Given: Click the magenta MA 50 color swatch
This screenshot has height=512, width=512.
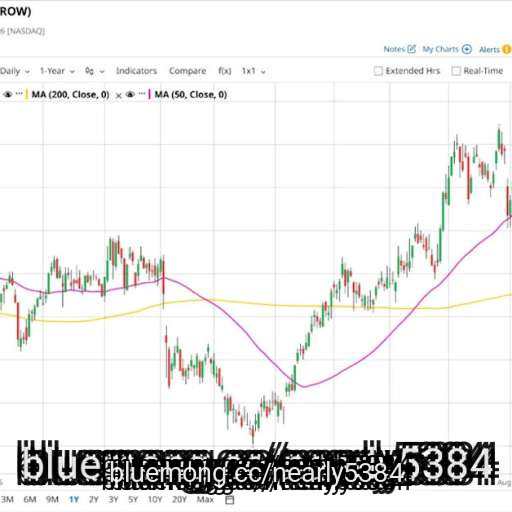Looking at the screenshot, I should pyautogui.click(x=150, y=95).
